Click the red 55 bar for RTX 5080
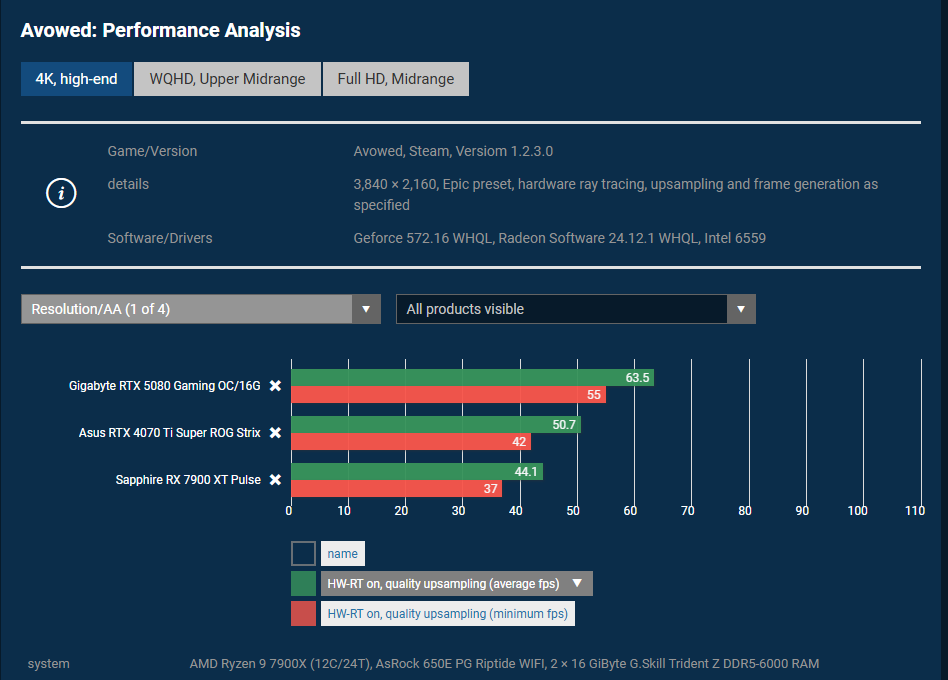Screen dimensions: 948x680 449,395
